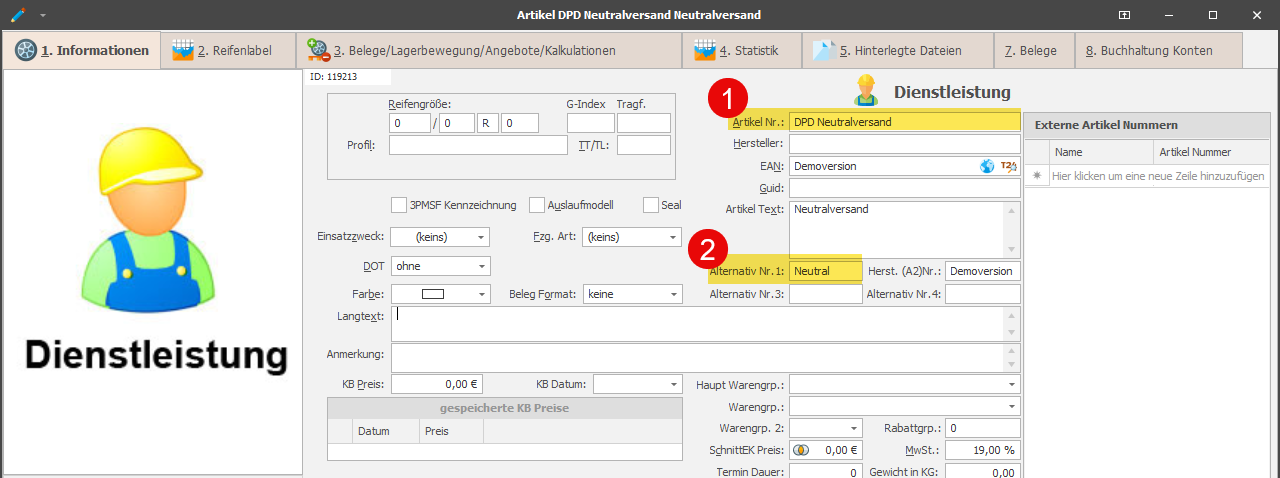Click the Datum column header in gespeicherte KB Preise
The width and height of the screenshot is (1280, 478).
coord(386,431)
